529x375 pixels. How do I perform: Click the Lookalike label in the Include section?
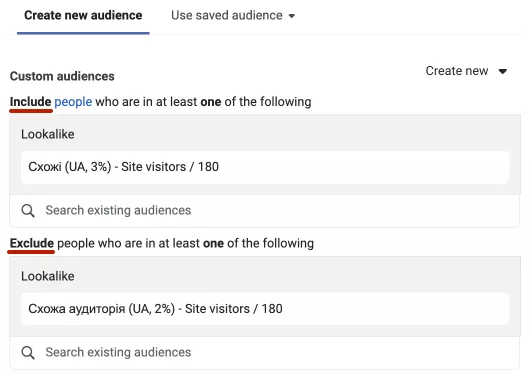click(48, 134)
